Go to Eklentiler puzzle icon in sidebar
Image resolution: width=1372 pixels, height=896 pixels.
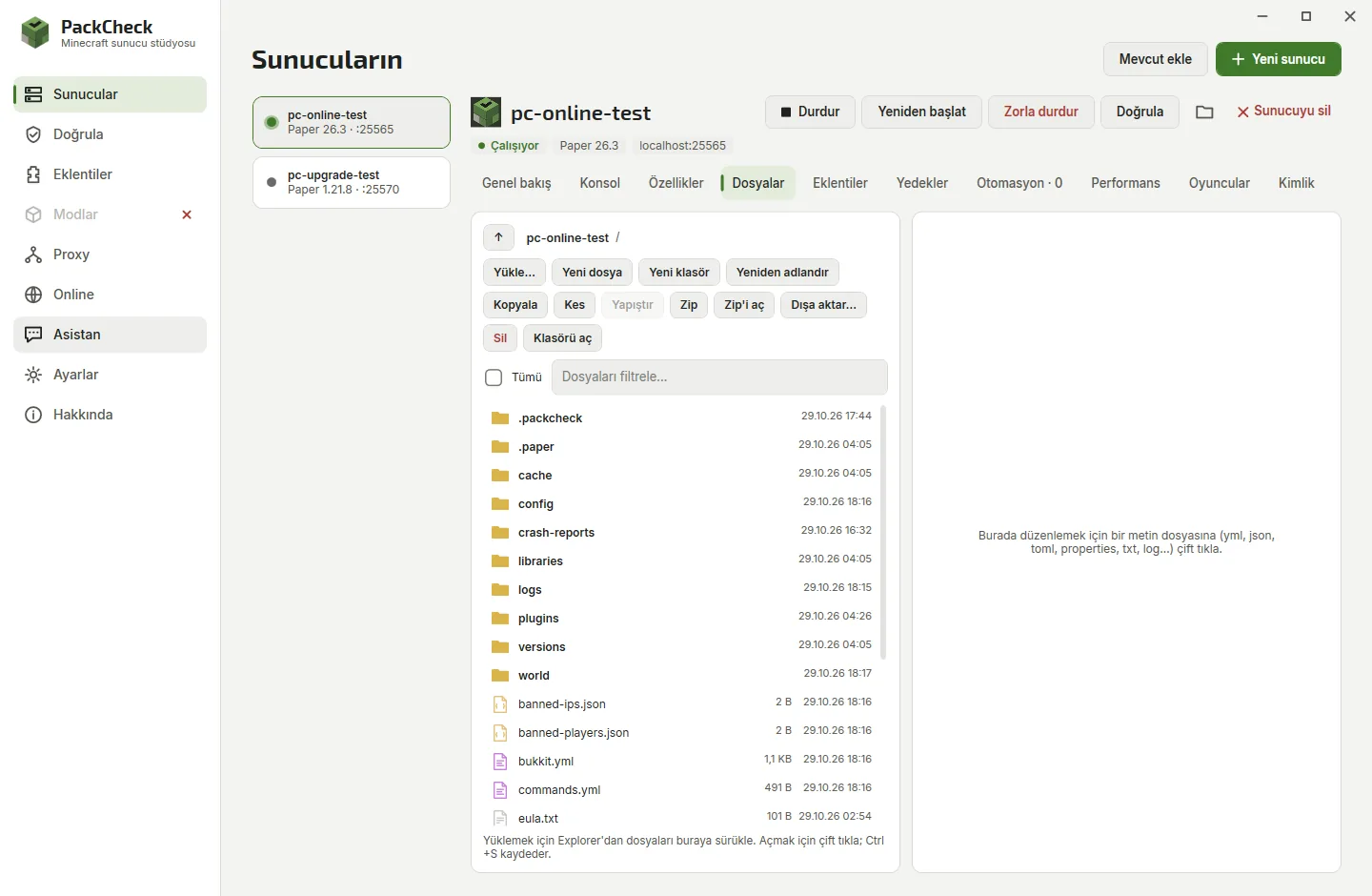pos(33,174)
